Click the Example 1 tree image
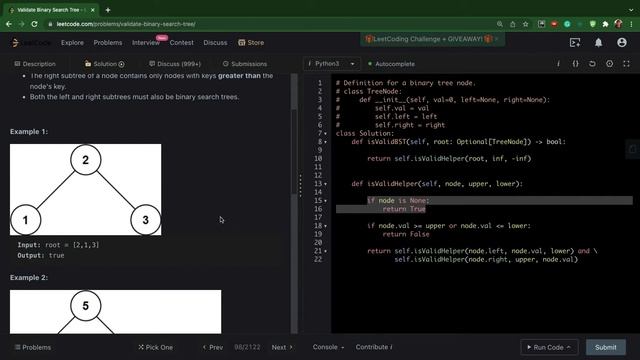This screenshot has width=640, height=360. (85, 189)
